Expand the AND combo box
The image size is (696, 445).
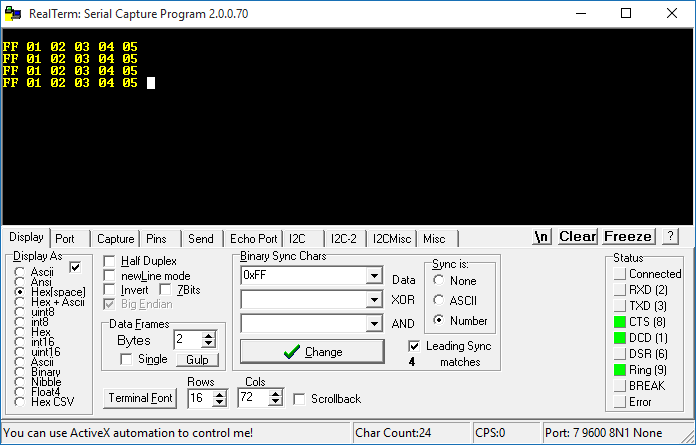click(374, 323)
